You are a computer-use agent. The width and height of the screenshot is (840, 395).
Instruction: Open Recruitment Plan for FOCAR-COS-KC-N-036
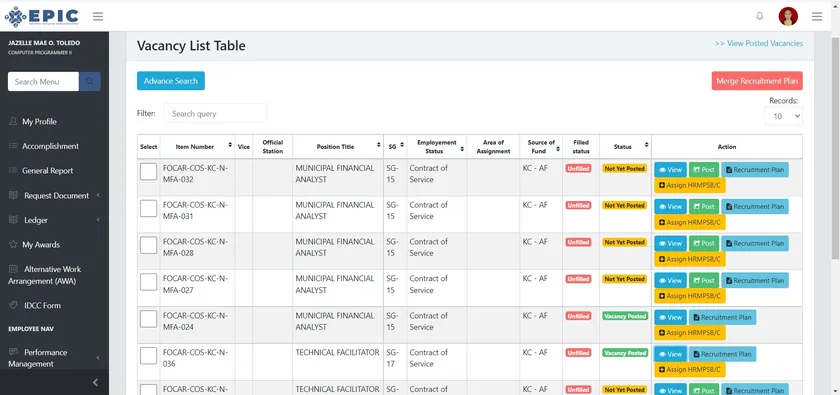click(723, 354)
